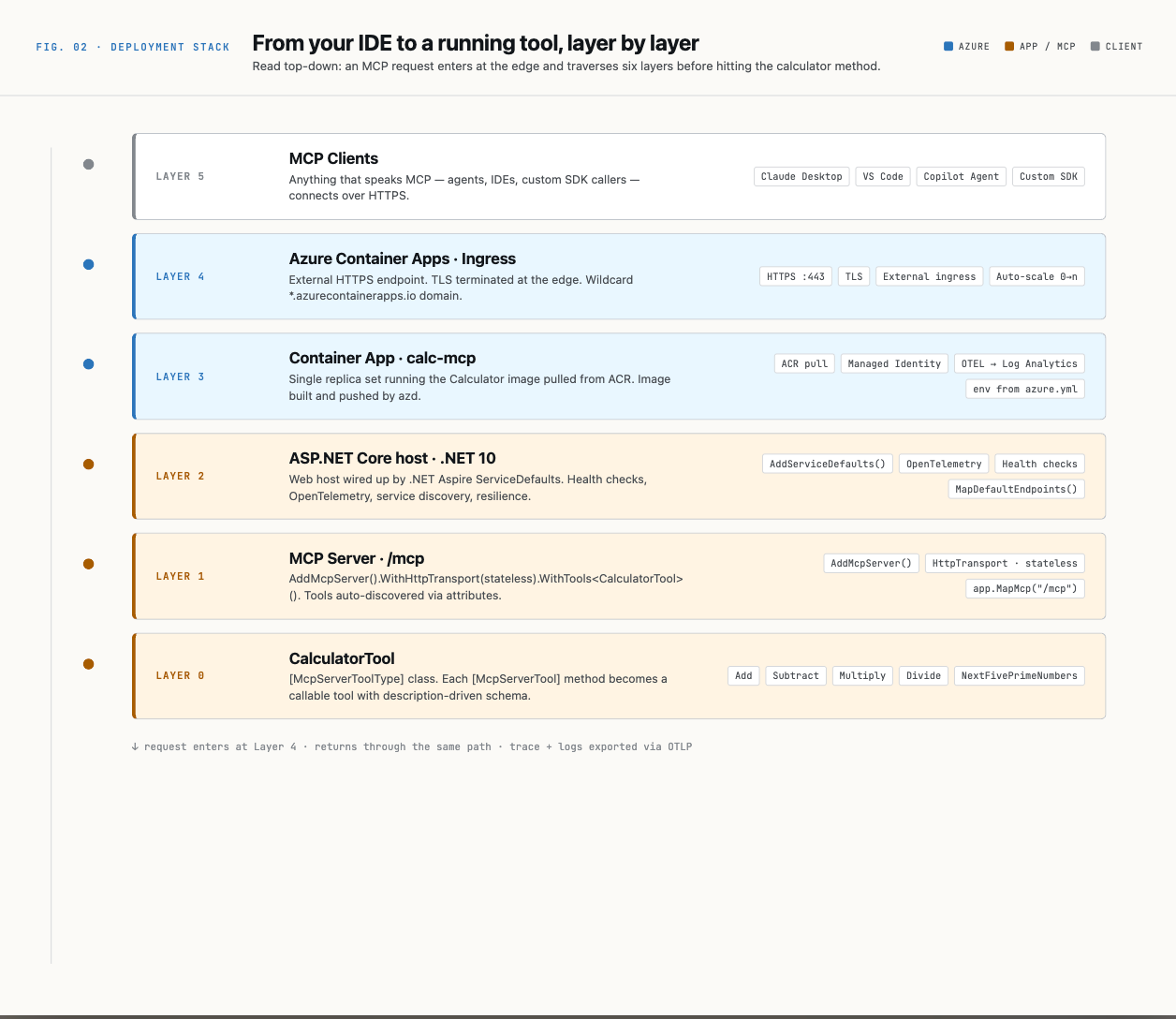Click the CLIENT legend label
1176x1019 pixels.
(1124, 46)
